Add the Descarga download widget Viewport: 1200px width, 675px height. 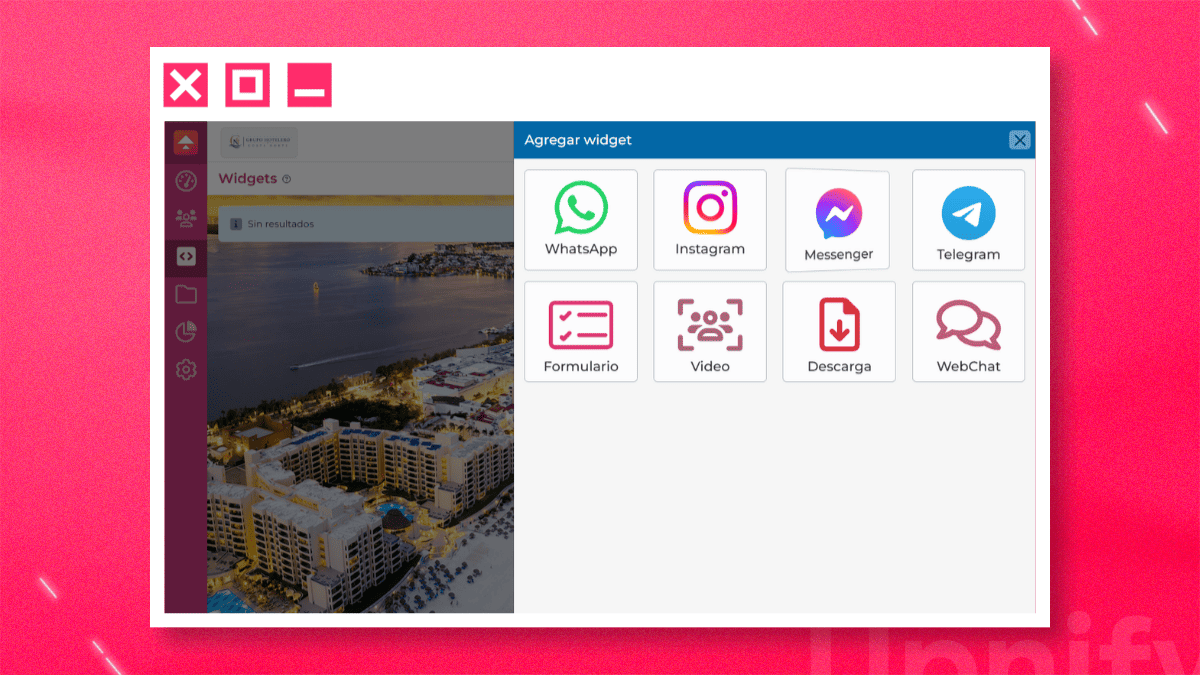coord(838,331)
